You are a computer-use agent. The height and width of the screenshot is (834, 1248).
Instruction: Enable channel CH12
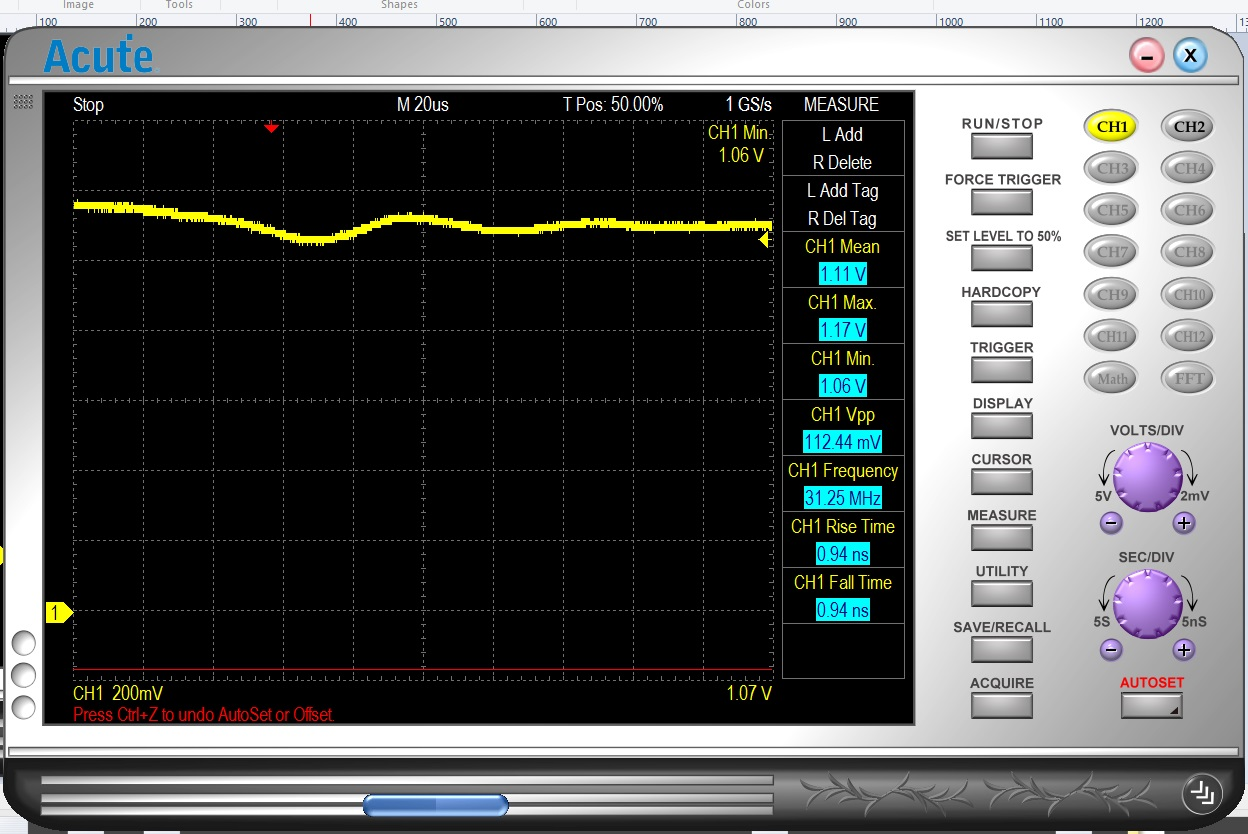point(1189,337)
